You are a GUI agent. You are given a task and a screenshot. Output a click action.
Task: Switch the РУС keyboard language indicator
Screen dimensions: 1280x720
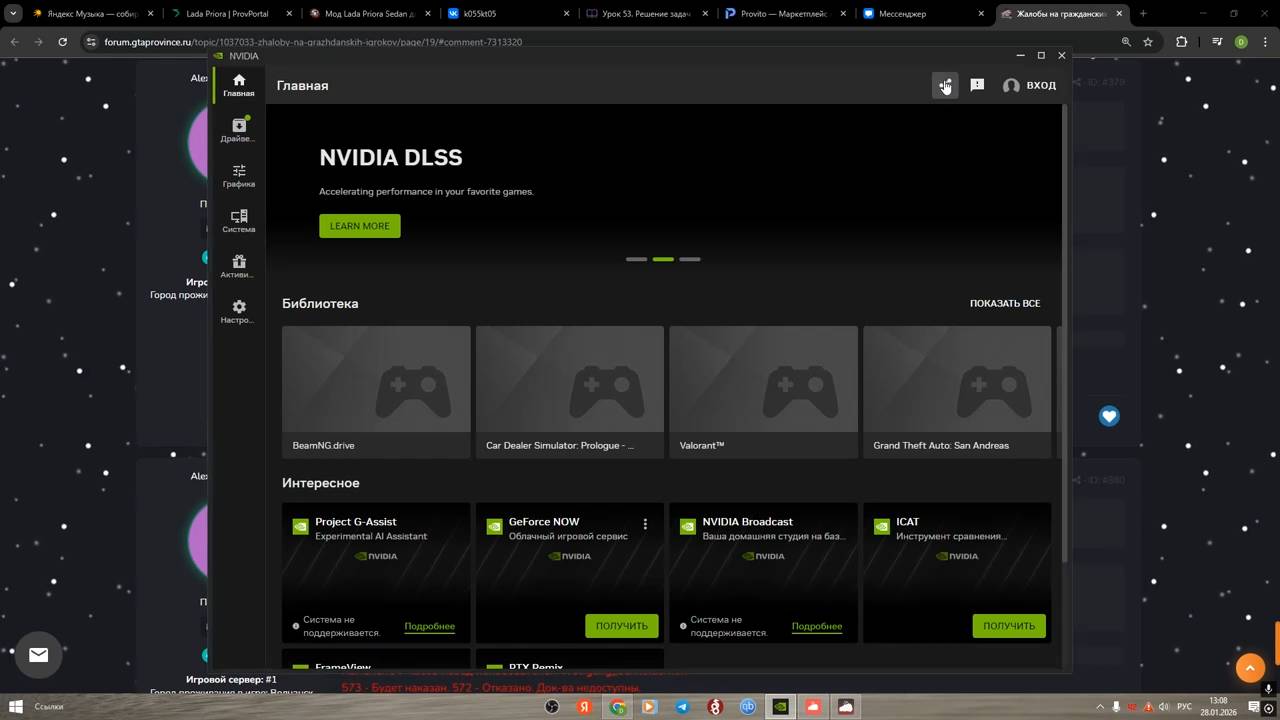pos(1186,707)
